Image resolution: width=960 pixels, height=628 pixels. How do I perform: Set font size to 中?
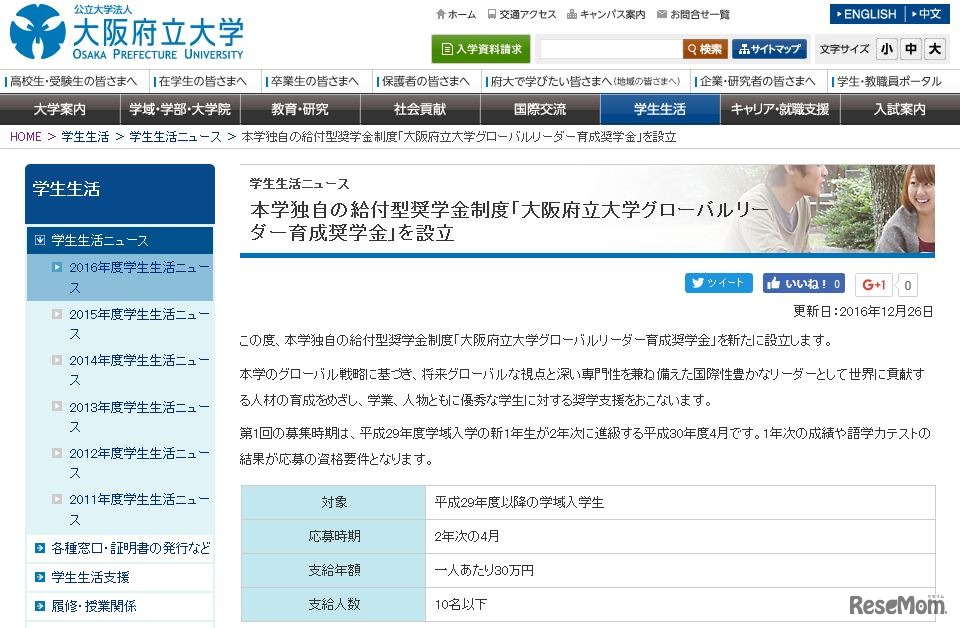(911, 49)
